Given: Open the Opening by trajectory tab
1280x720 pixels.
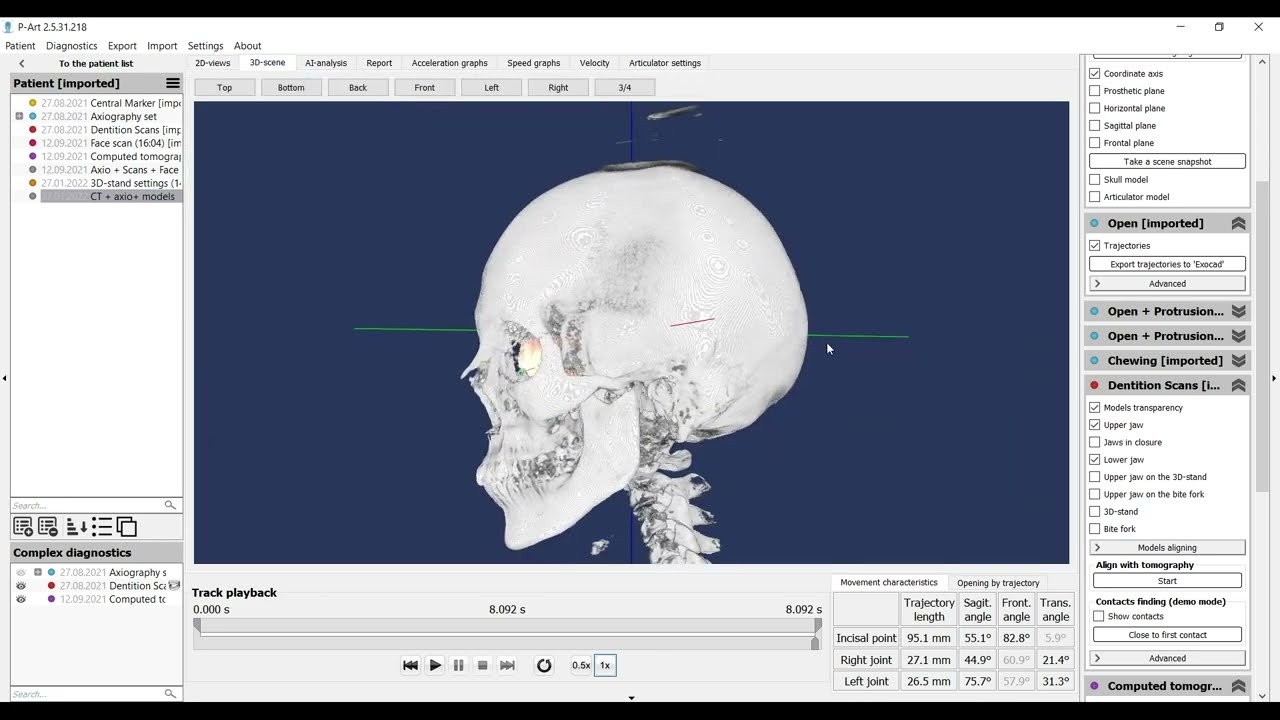Looking at the screenshot, I should (998, 583).
